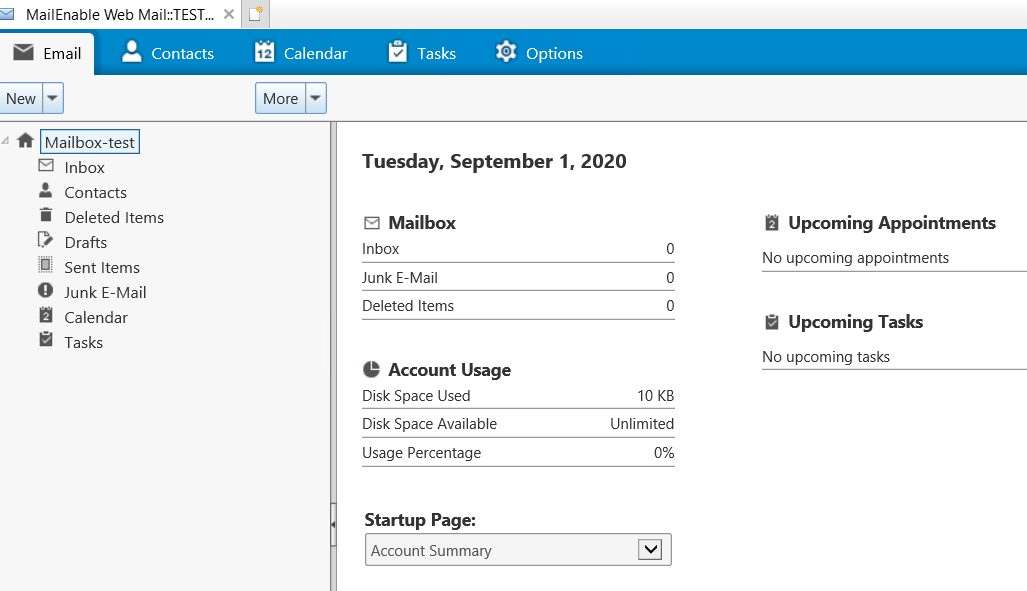Click the gear icon on Options tab
The image size is (1027, 591).
(x=506, y=51)
